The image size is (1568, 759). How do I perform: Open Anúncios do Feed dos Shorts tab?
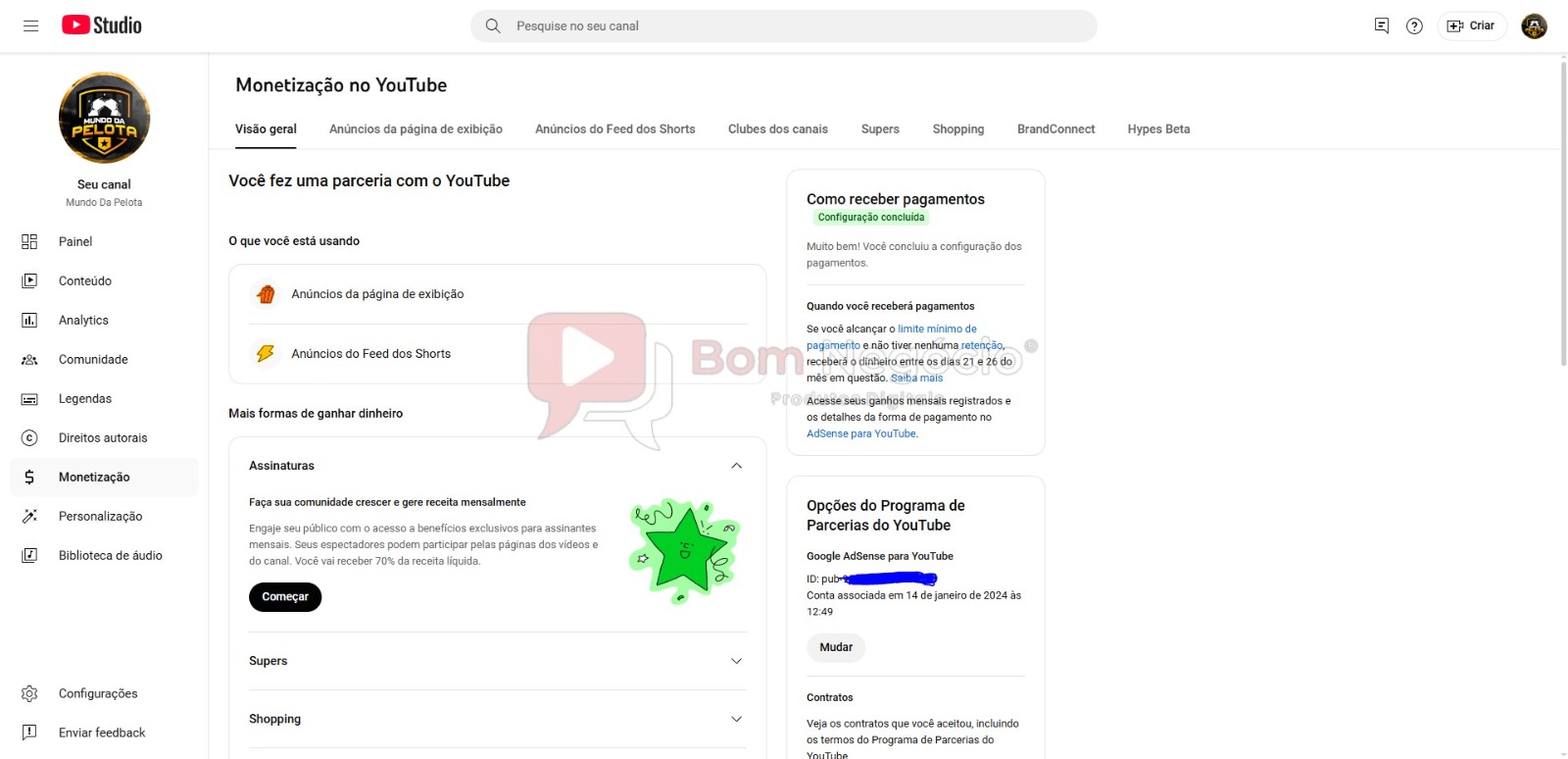(x=615, y=129)
